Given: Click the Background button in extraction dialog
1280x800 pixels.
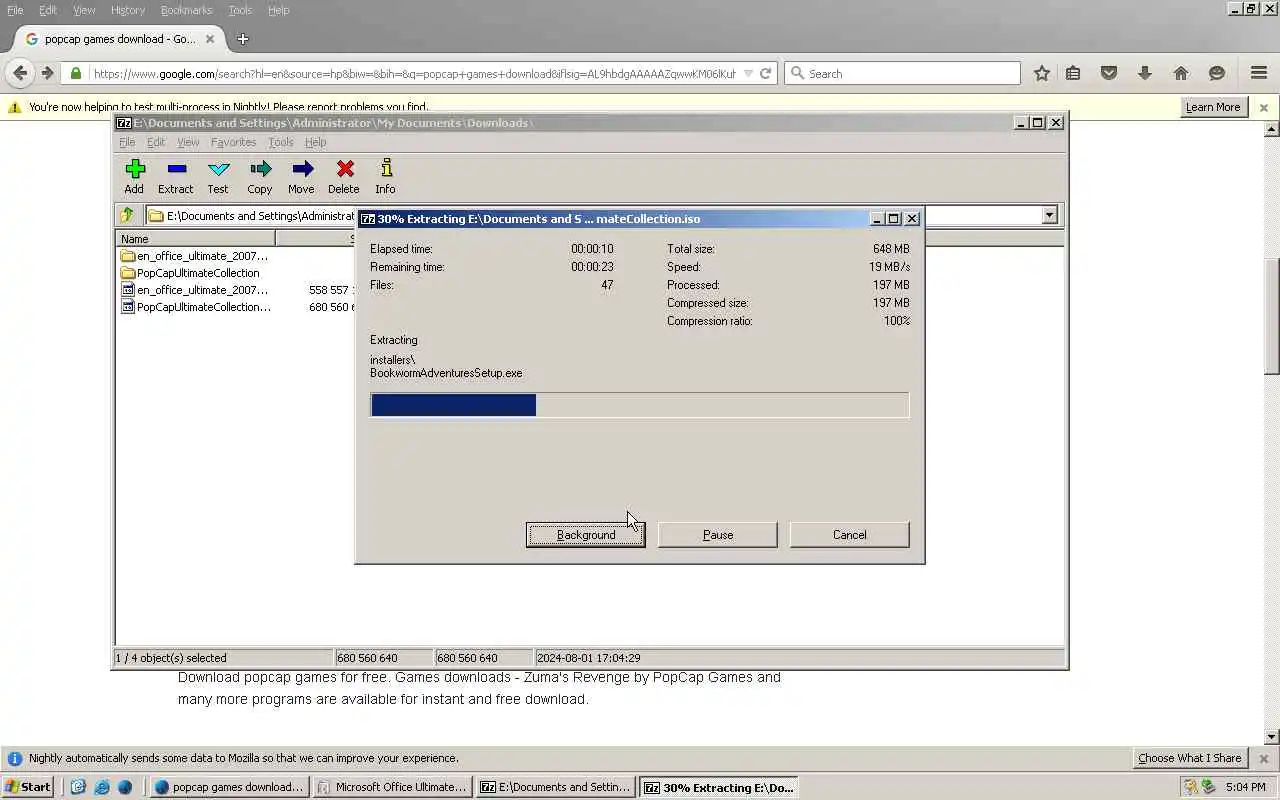Looking at the screenshot, I should pos(586,535).
